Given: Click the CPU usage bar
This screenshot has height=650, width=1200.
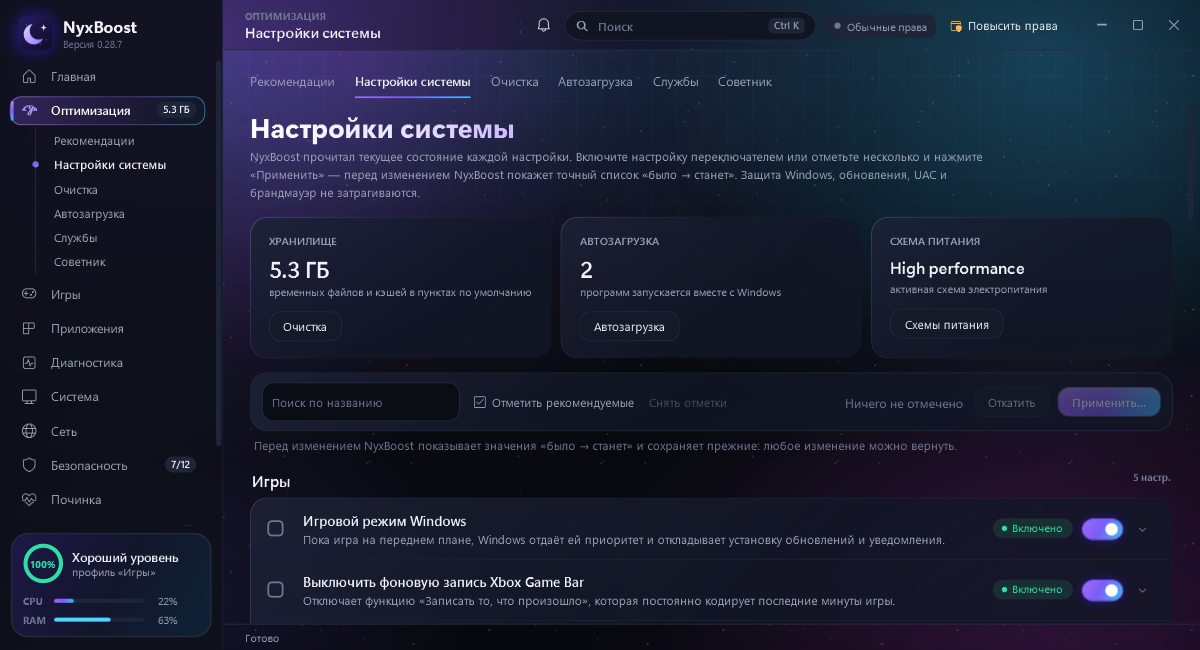Looking at the screenshot, I should point(99,601).
